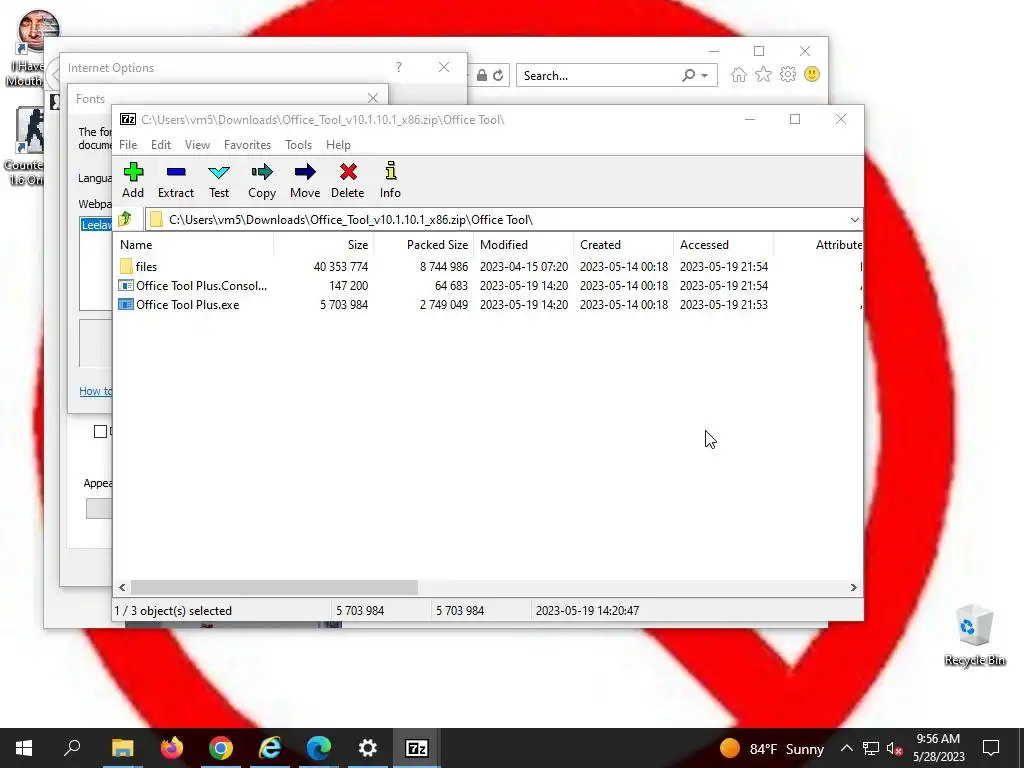Expand the Internet Explorer search dropdown arrow
The height and width of the screenshot is (768, 1024).
705,76
